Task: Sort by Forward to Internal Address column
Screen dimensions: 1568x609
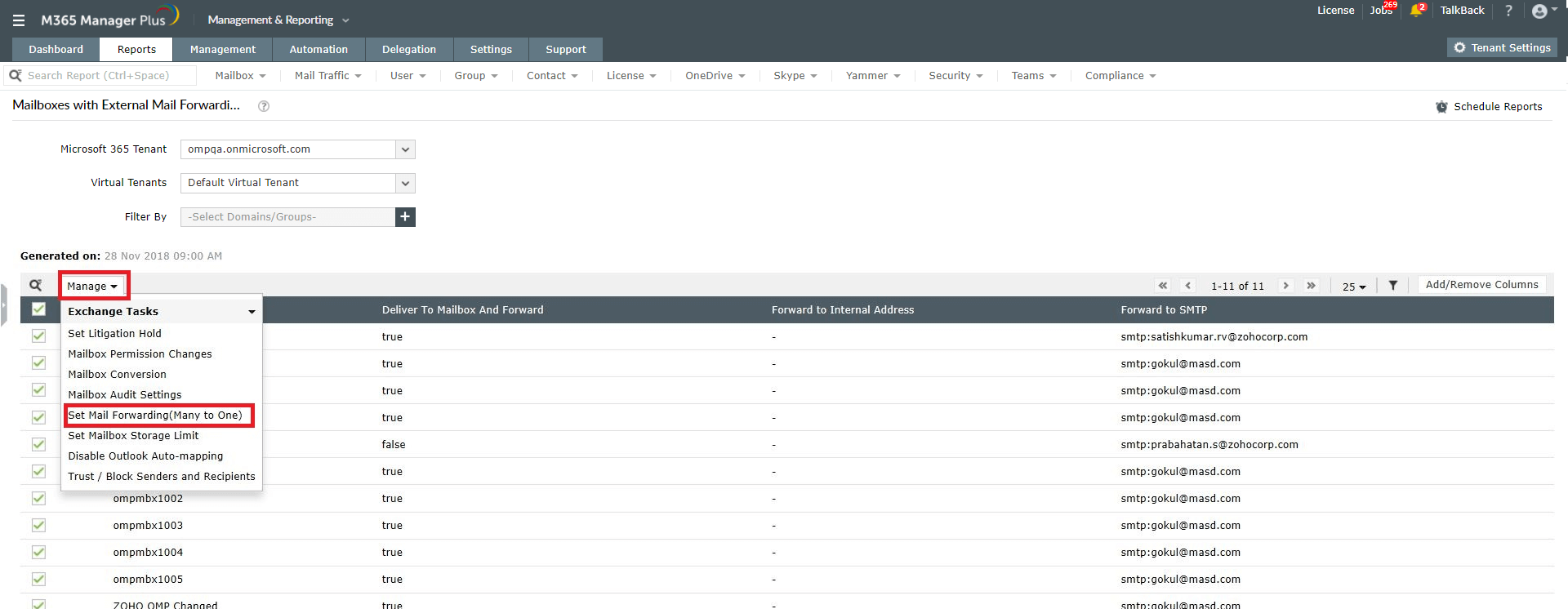Action: click(843, 310)
